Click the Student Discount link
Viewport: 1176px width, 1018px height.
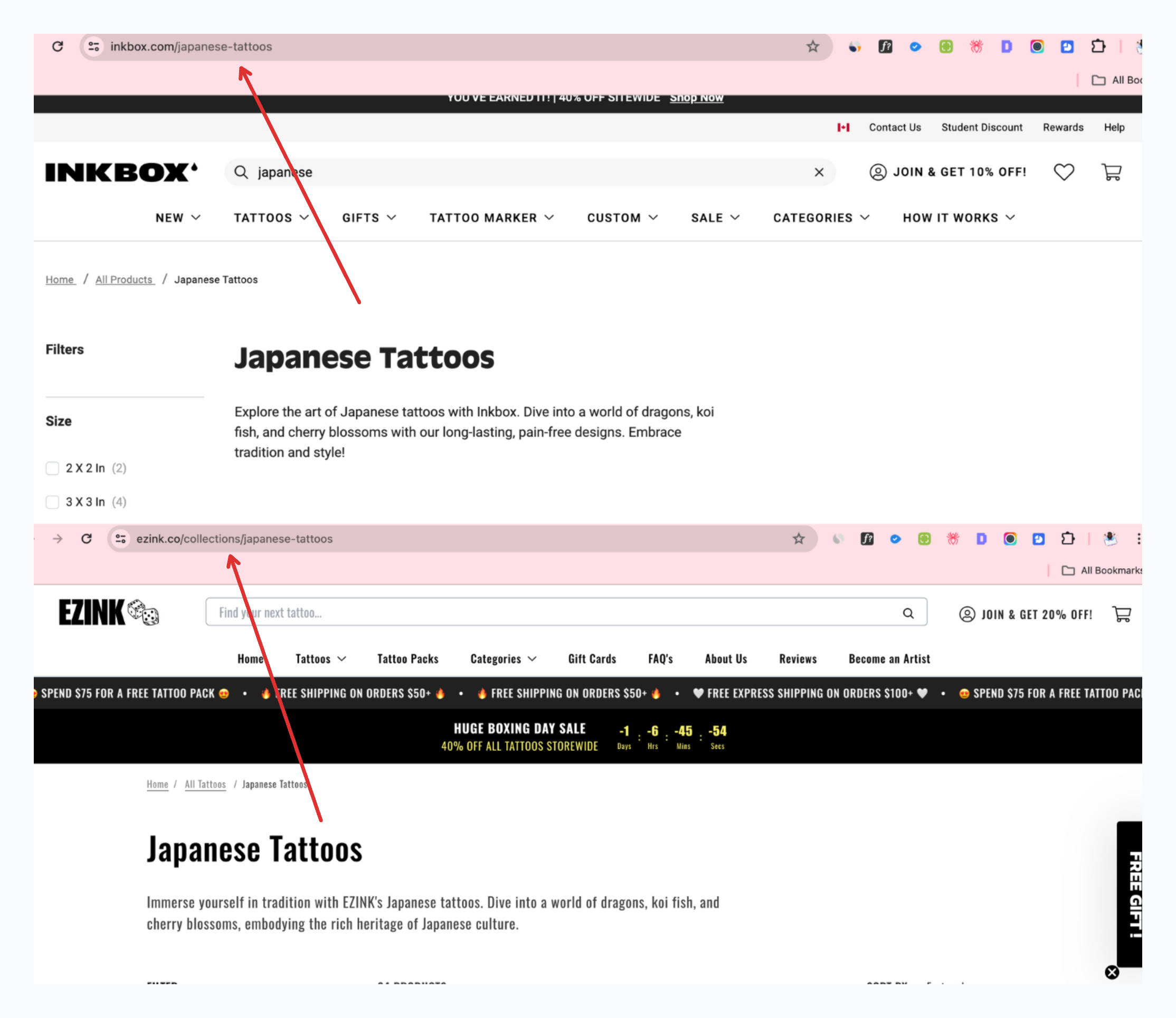[x=981, y=127]
